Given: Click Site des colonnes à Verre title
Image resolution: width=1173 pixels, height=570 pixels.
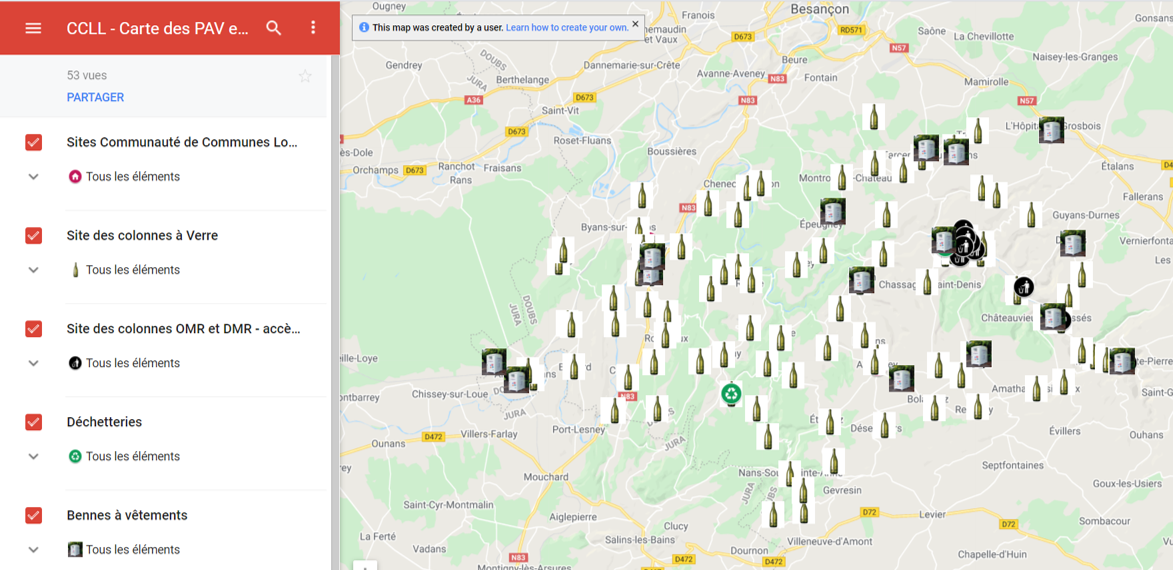Looking at the screenshot, I should pyautogui.click(x=142, y=236).
